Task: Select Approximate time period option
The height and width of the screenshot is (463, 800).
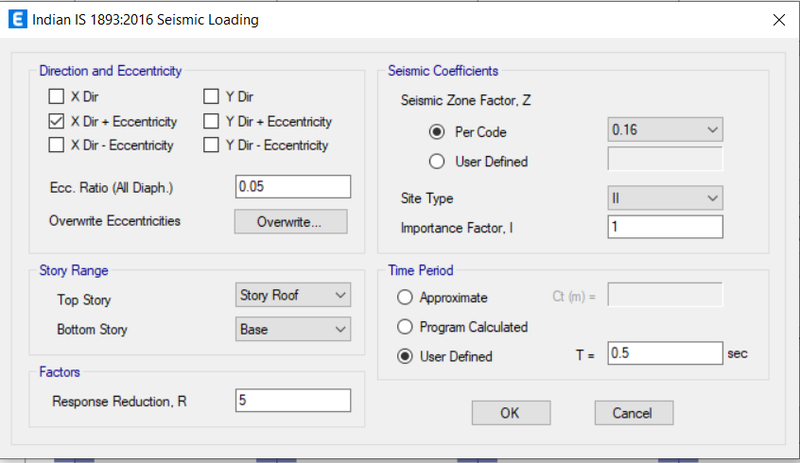Action: click(x=405, y=298)
